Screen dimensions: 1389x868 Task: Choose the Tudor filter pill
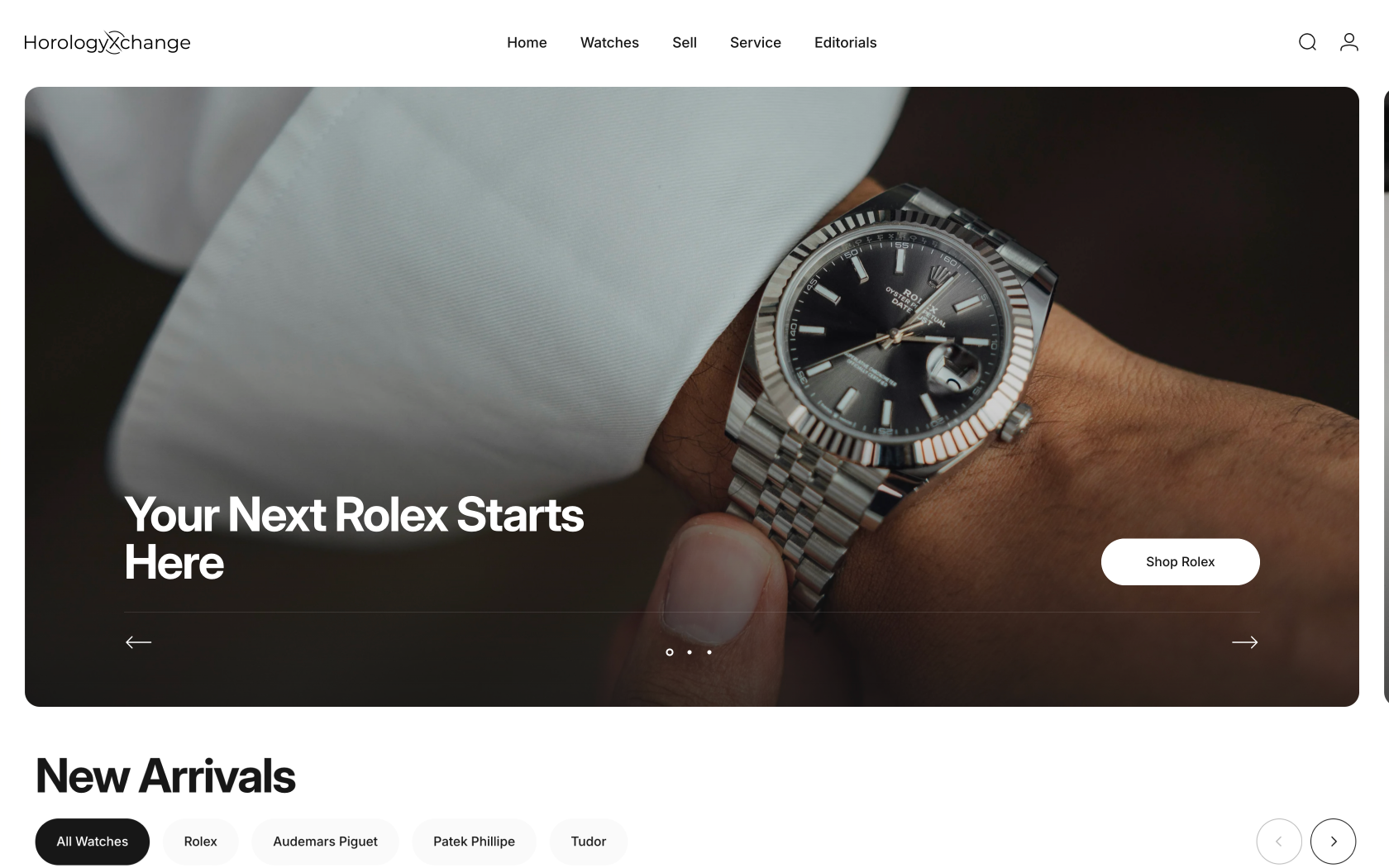[x=589, y=842]
